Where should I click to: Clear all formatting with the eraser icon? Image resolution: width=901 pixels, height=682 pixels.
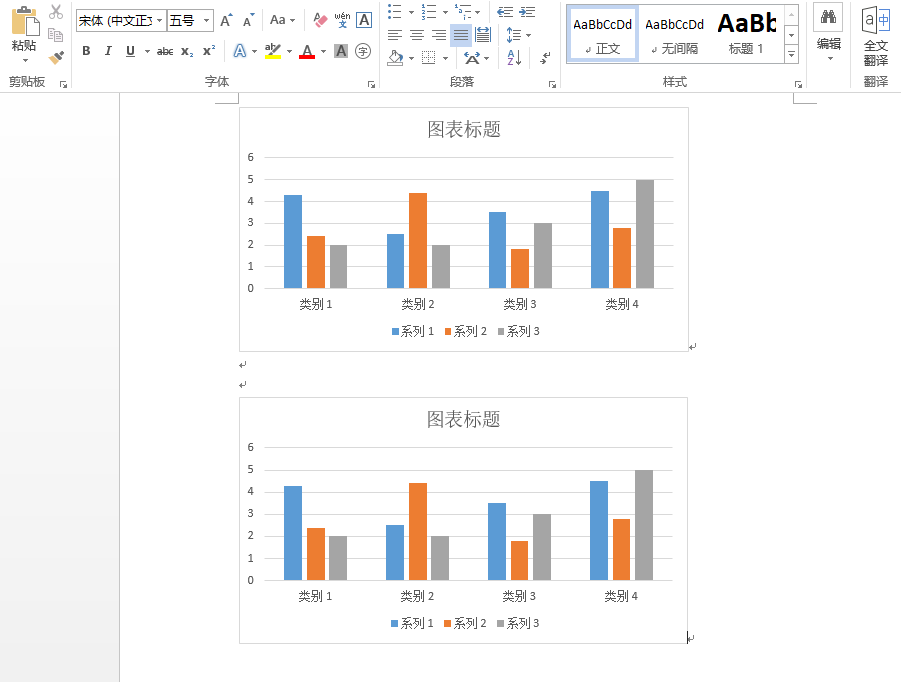point(320,20)
